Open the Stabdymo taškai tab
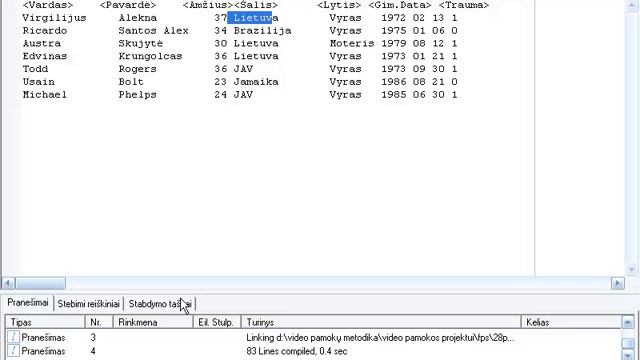Image resolution: width=640 pixels, height=360 pixels. coord(160,304)
